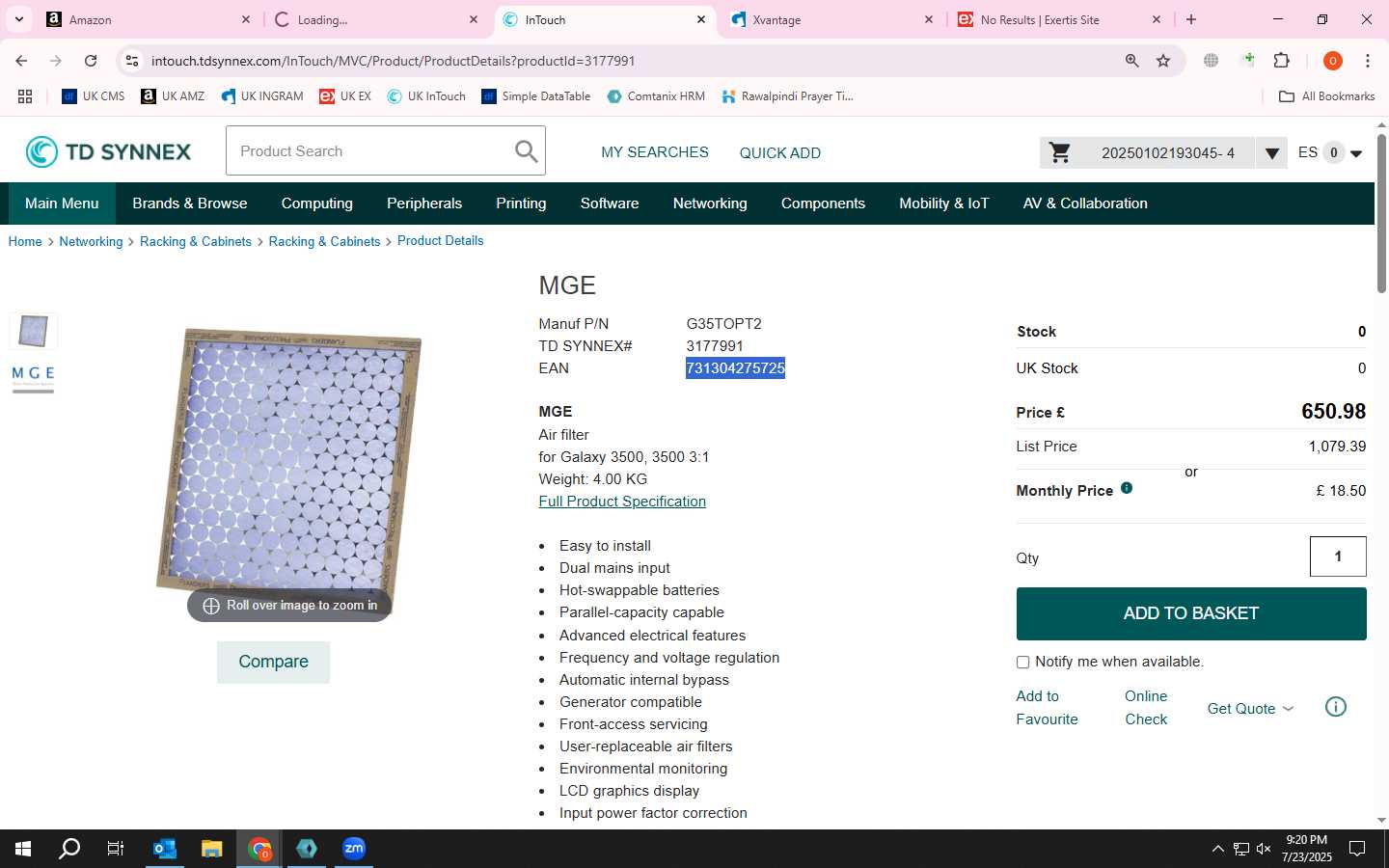The width and height of the screenshot is (1389, 868).
Task: Check Notify me when available
Action: pyautogui.click(x=1022, y=663)
